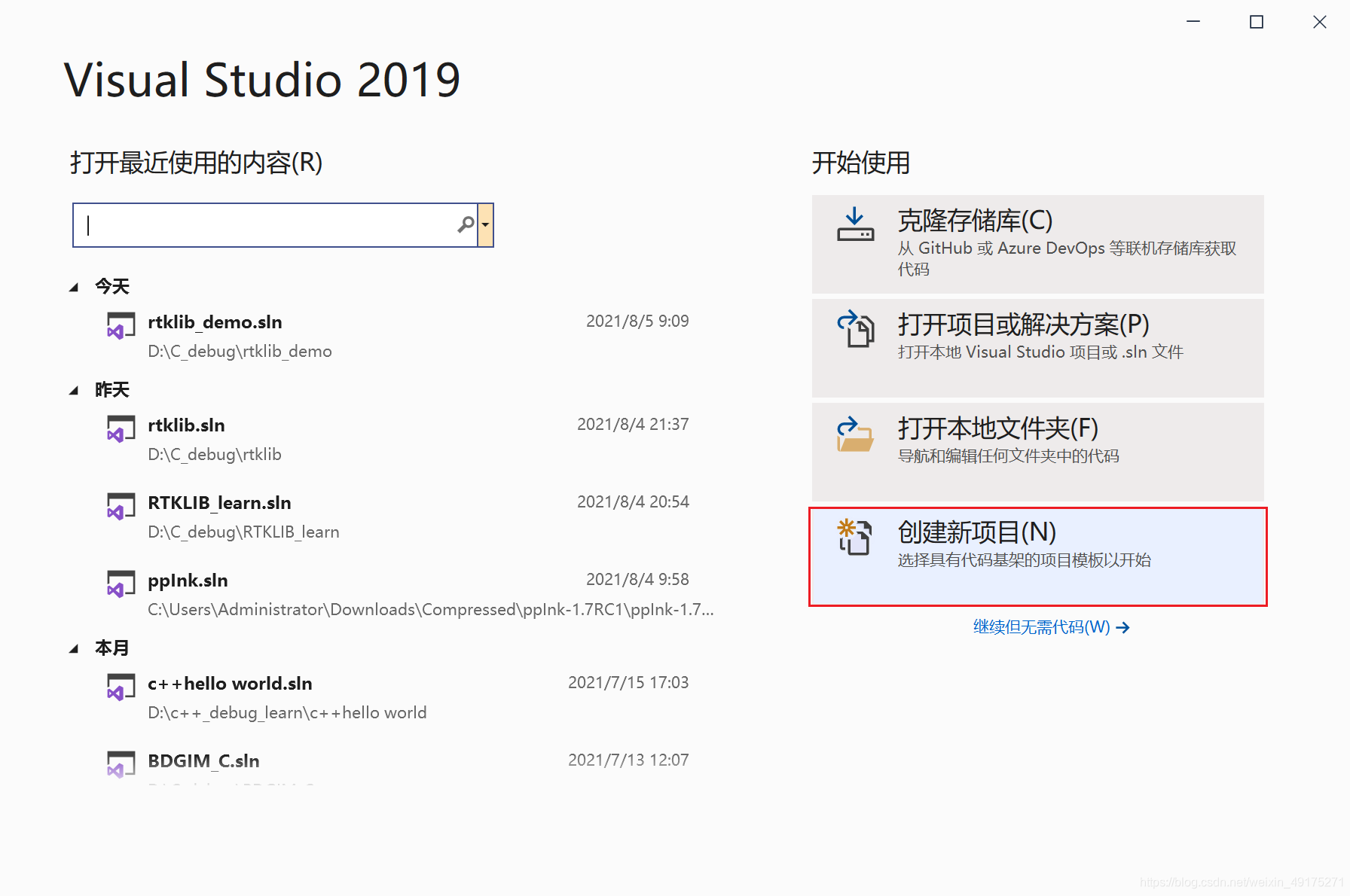Choose 克隆存储库(C) option

pyautogui.click(x=1037, y=244)
